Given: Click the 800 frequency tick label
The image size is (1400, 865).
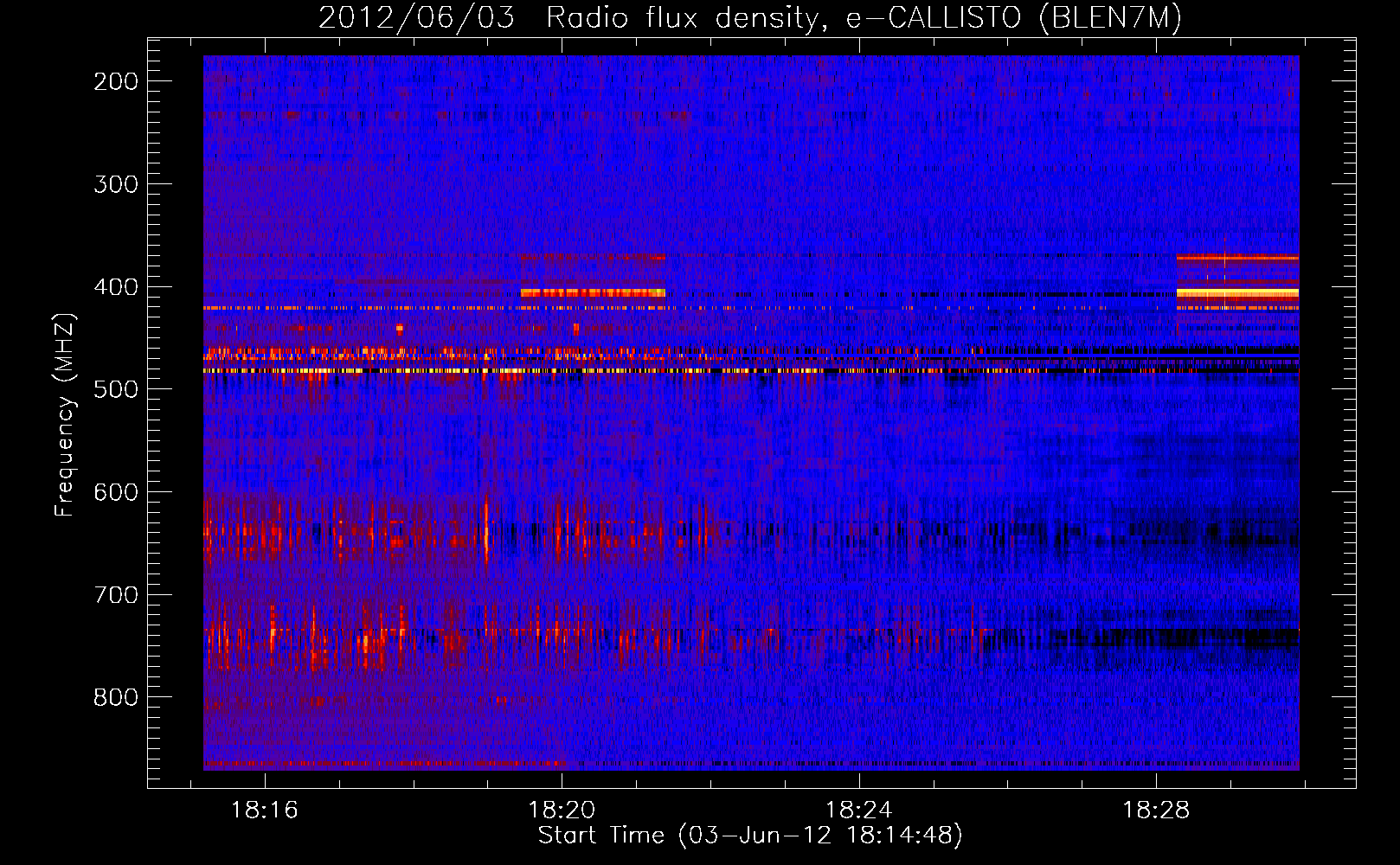Looking at the screenshot, I should pos(116,697).
